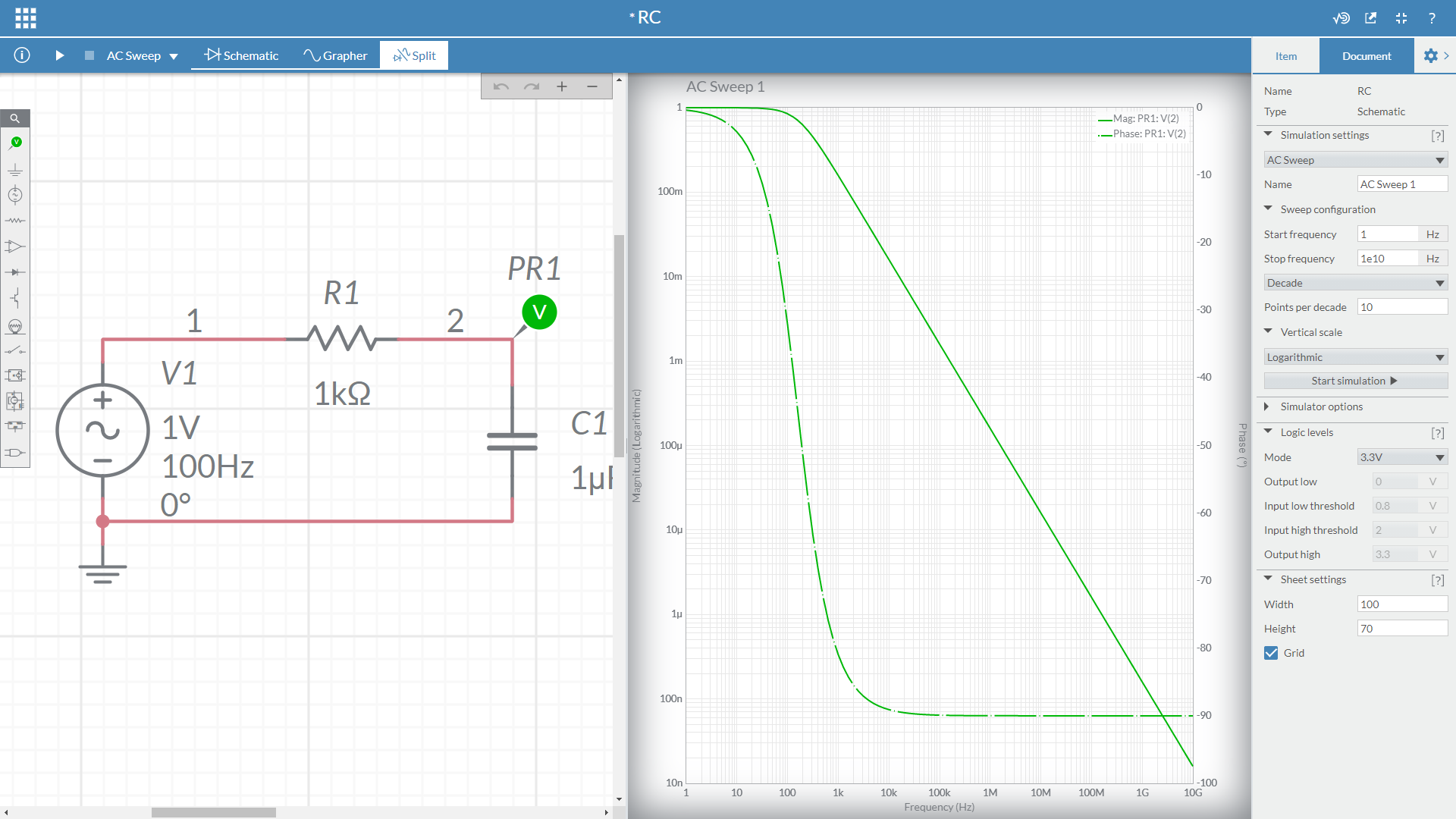This screenshot has height=819, width=1456.
Task: Toggle the Grid checkbox
Action: [1272, 653]
